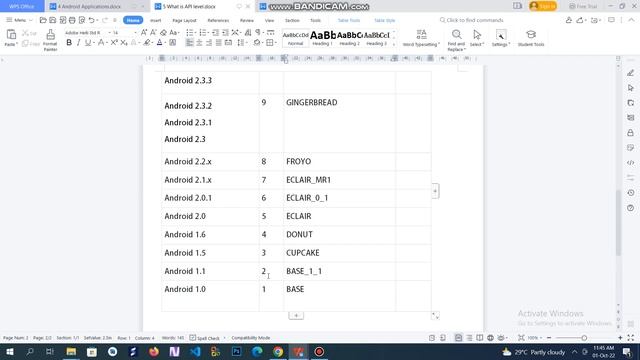
Task: Toggle show paragraph marks
Action: [x=258, y=33]
